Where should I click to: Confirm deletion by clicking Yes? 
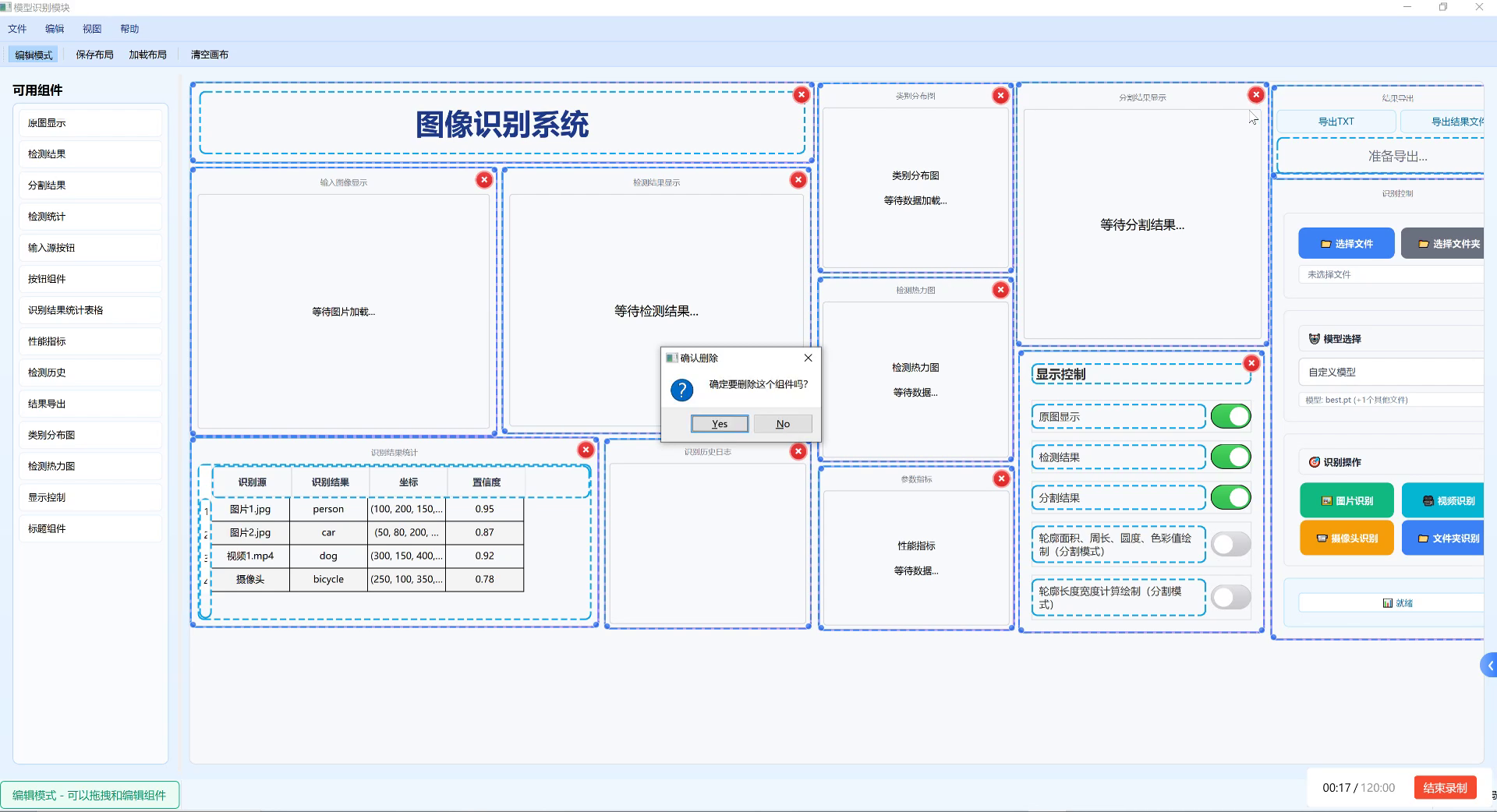tap(718, 423)
